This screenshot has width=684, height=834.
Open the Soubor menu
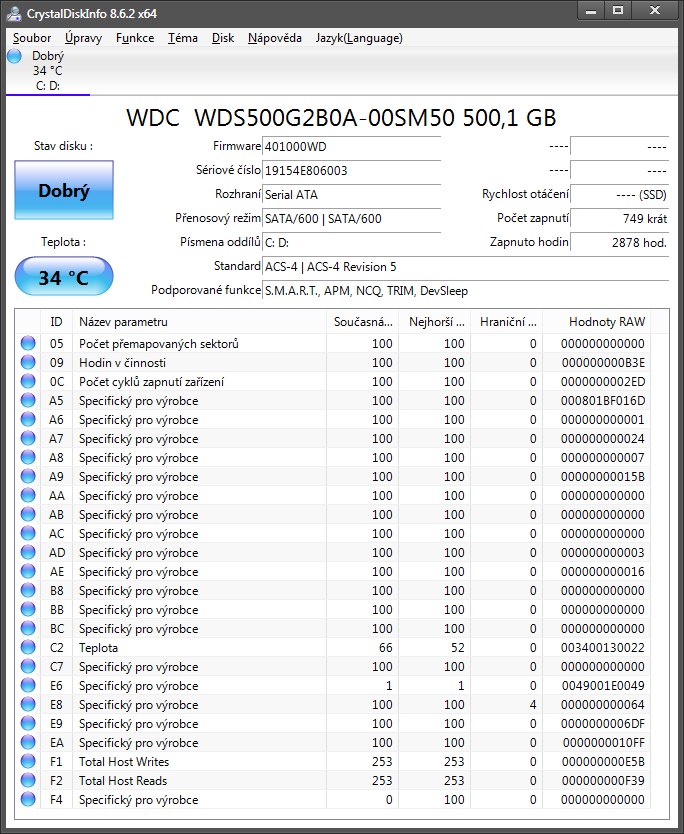click(x=32, y=38)
